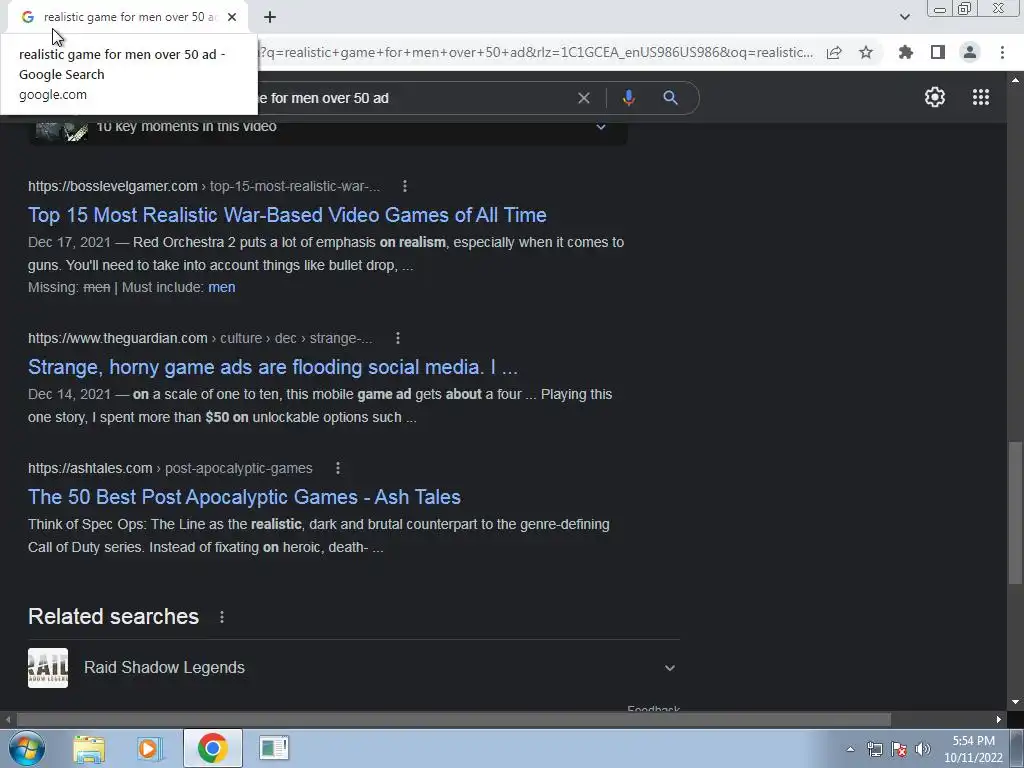The image size is (1024, 768).
Task: Open the tab search dropdown arrow
Action: pos(904,17)
